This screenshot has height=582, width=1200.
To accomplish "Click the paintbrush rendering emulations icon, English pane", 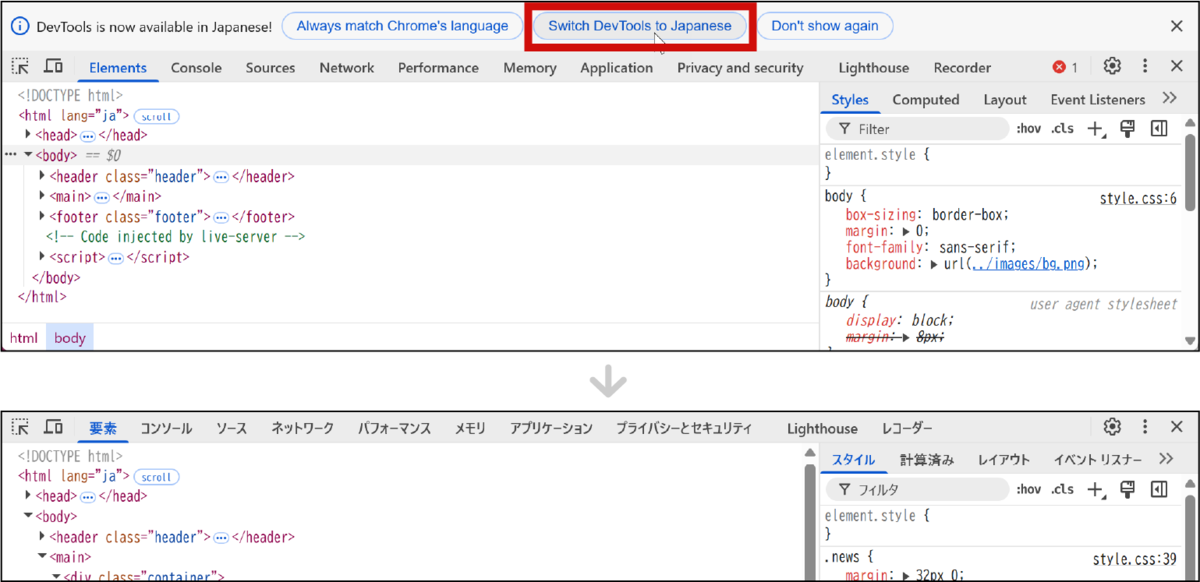I will (x=1128, y=128).
